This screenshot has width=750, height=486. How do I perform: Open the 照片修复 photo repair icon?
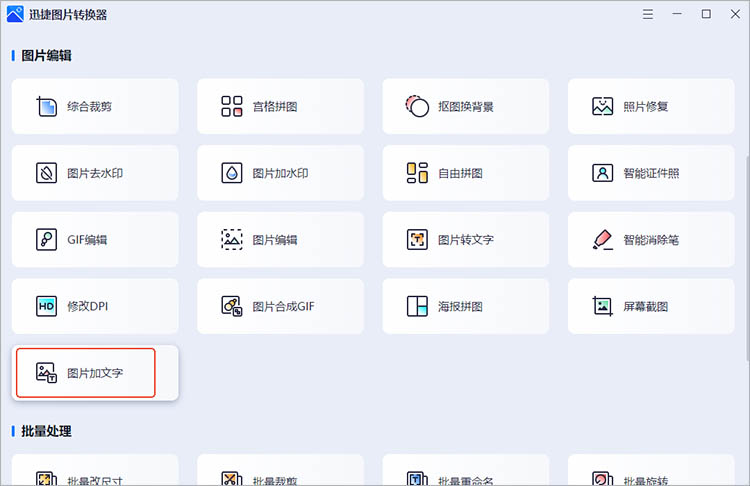point(603,106)
